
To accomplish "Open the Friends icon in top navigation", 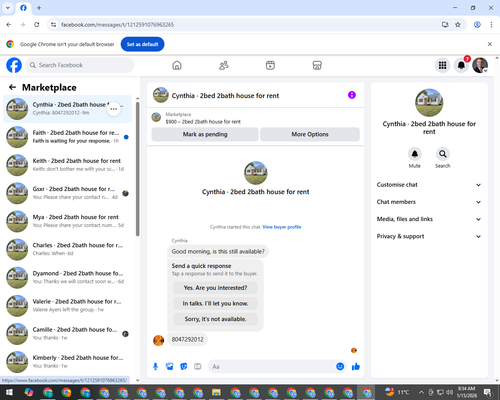I will coord(224,65).
